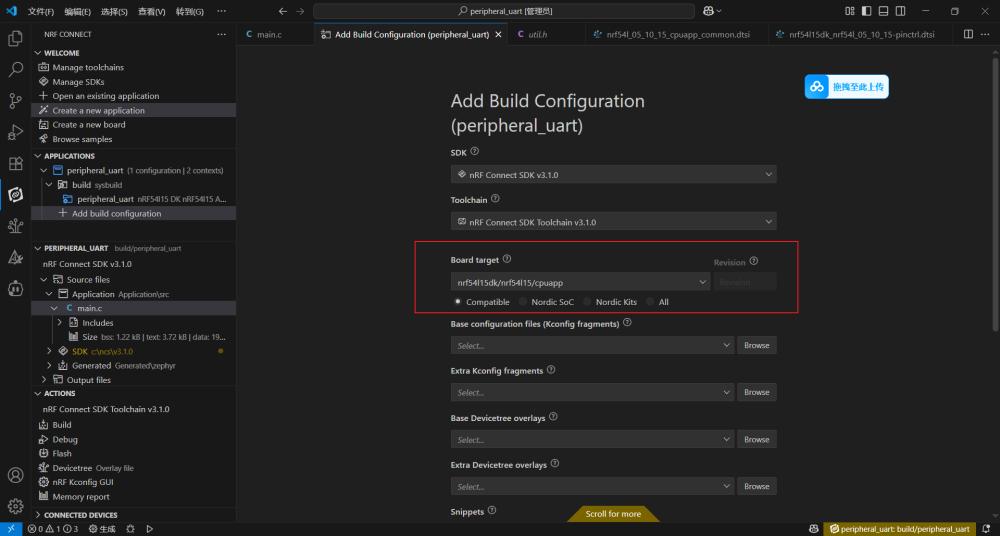Click the split editor icon
Viewport: 1000px width, 536px height.
tap(967, 34)
